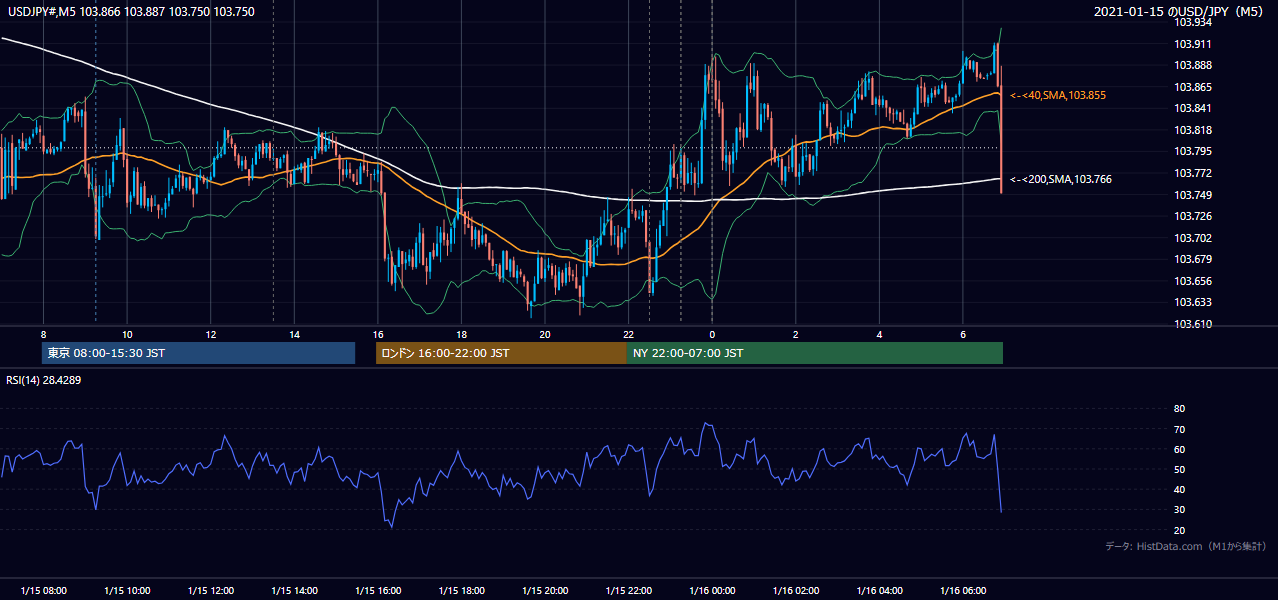Click hour tick 20 under price chart
The image size is (1278, 600).
(545, 333)
